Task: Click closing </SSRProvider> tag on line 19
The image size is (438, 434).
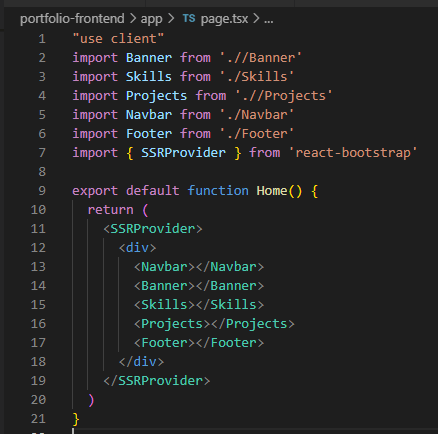Action: tap(157, 381)
